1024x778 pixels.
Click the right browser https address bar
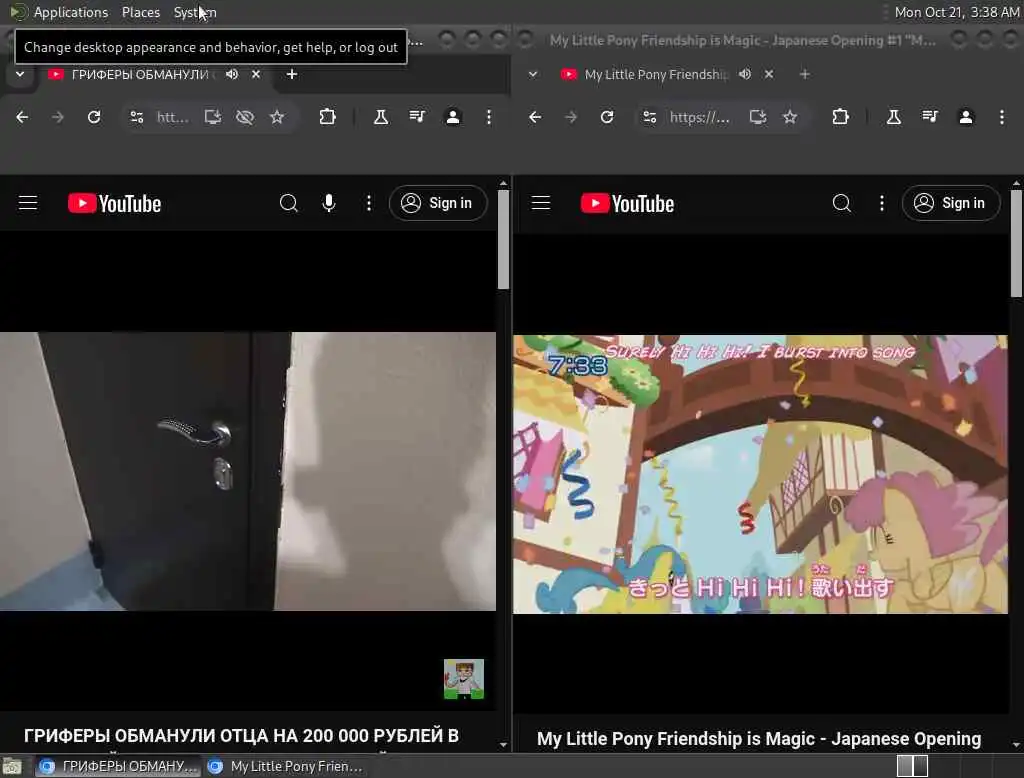click(x=700, y=117)
